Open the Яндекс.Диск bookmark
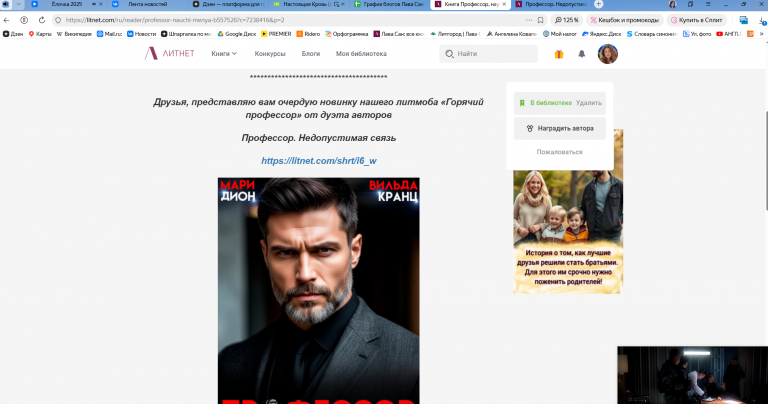768x404 pixels. 601,34
